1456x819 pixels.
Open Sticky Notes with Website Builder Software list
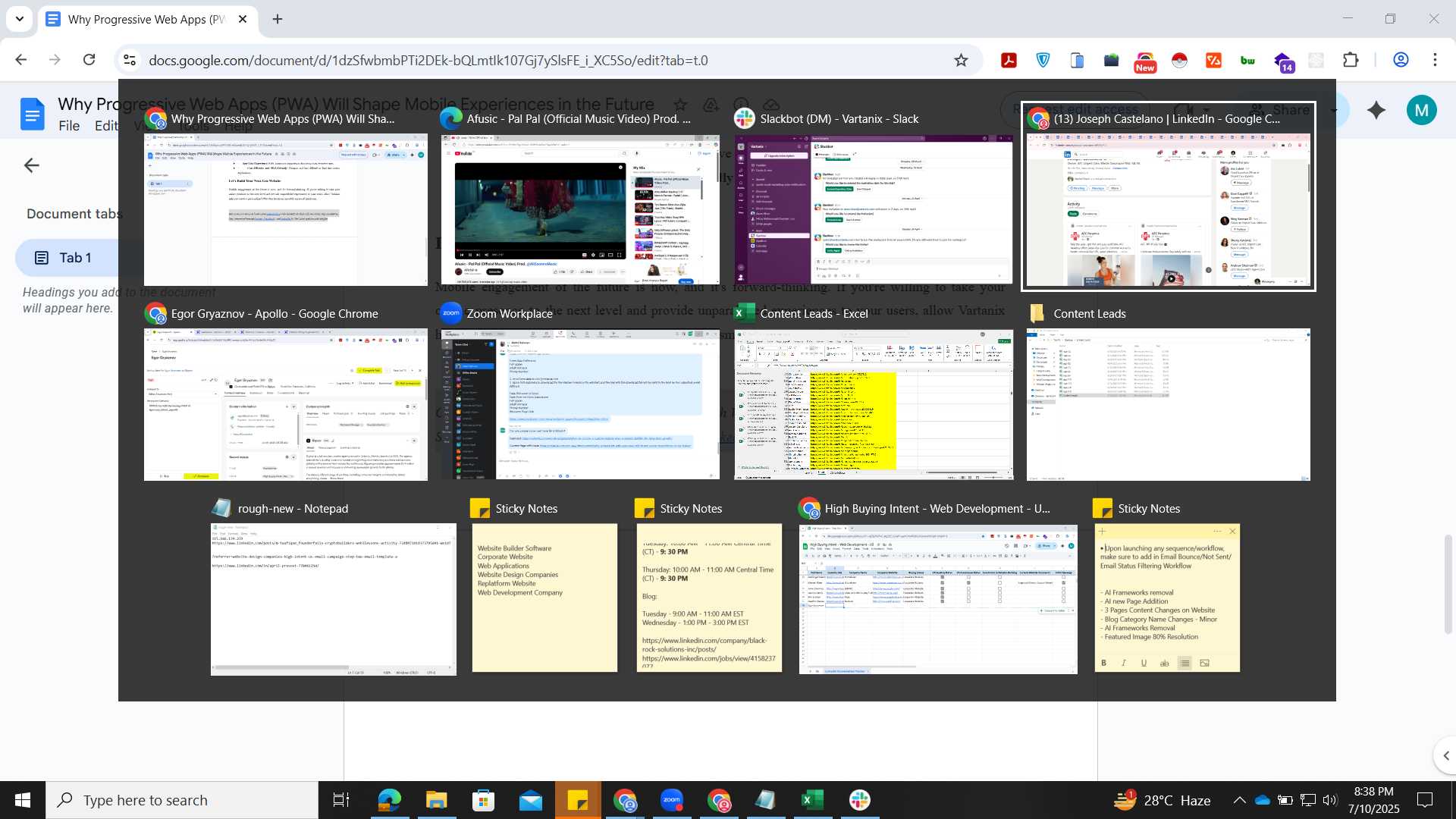[544, 598]
